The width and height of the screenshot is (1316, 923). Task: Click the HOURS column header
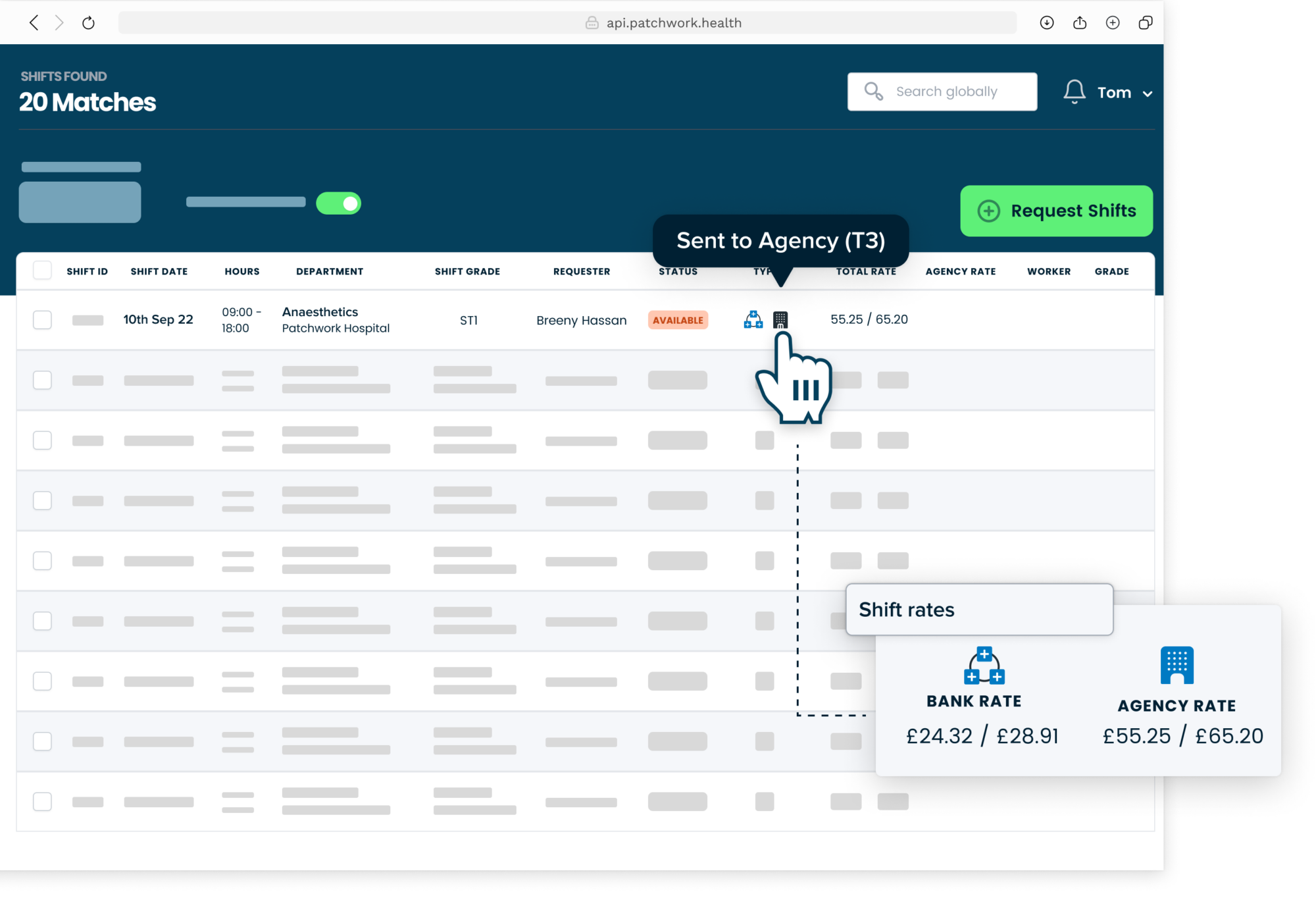click(x=242, y=271)
